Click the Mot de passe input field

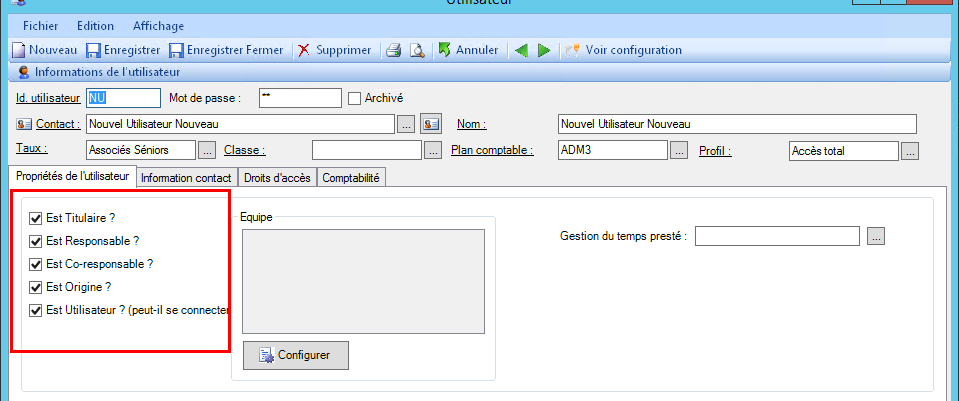tap(299, 98)
